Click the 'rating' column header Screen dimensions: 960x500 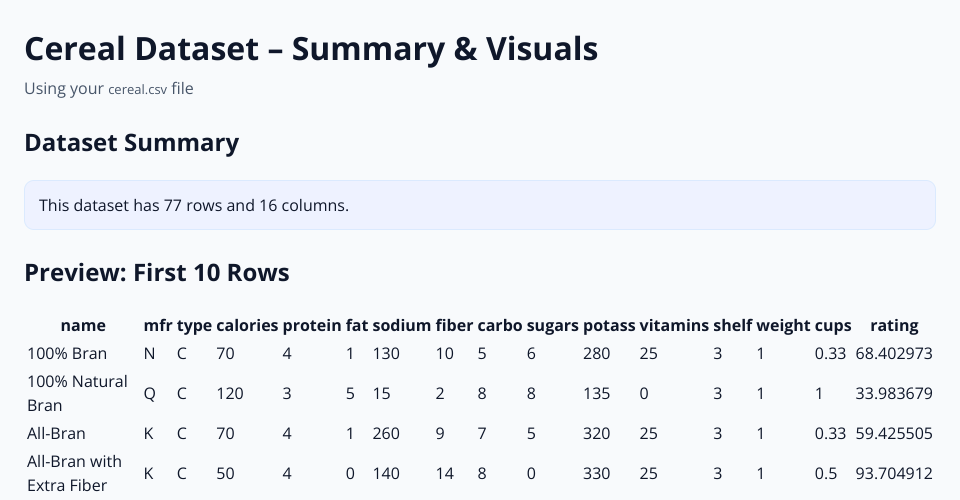(894, 325)
